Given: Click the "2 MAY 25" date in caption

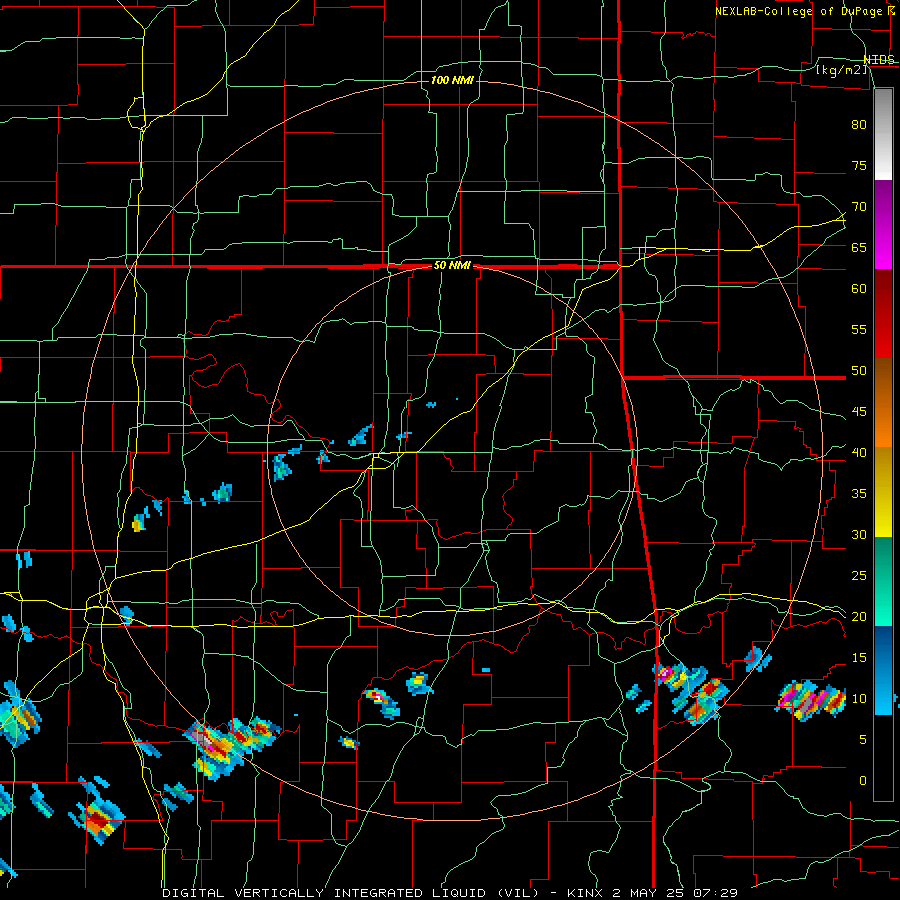Looking at the screenshot, I should [x=649, y=893].
